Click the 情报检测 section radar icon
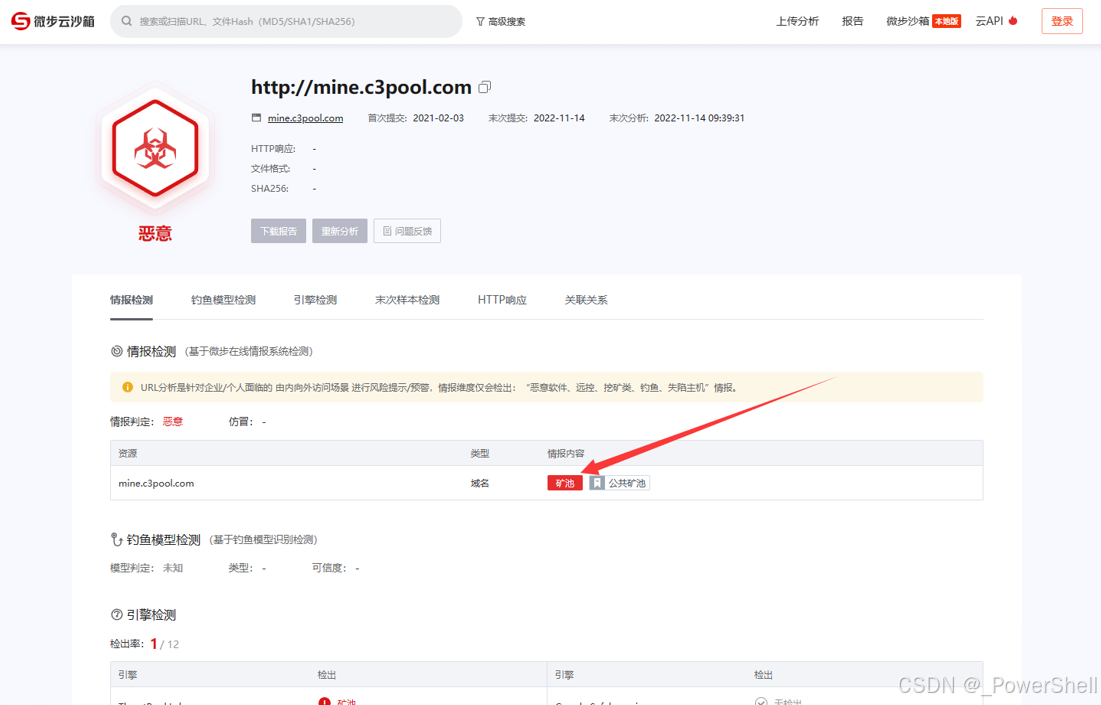The height and width of the screenshot is (705, 1101). [x=117, y=351]
